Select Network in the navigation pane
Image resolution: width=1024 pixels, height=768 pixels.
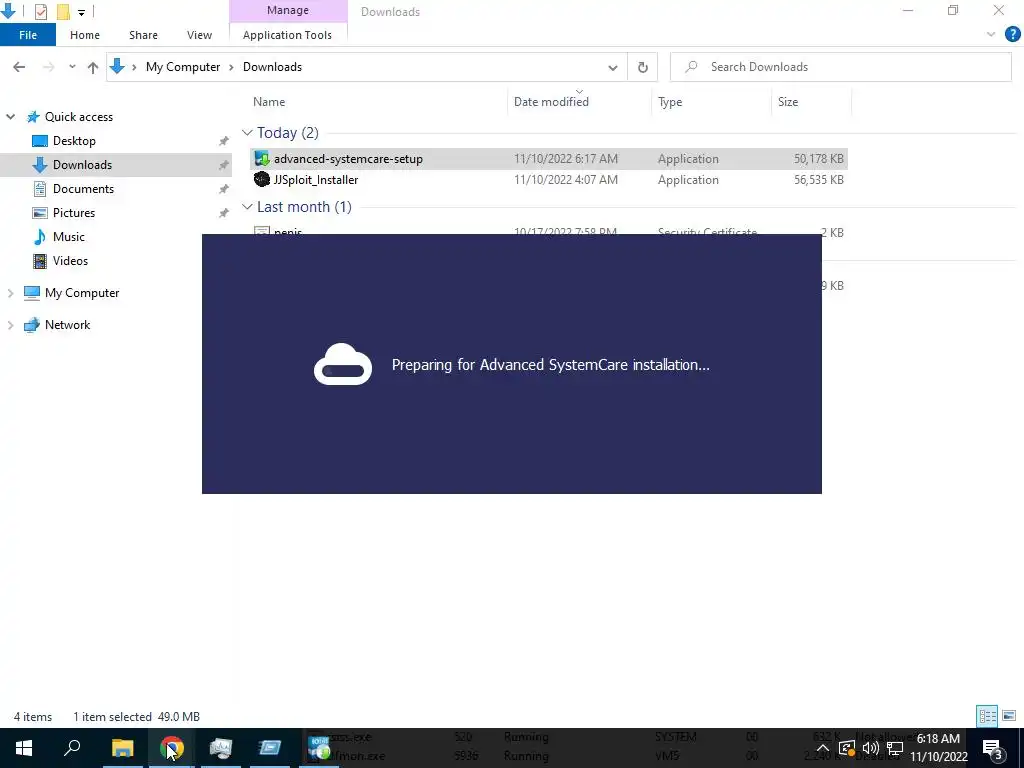pyautogui.click(x=67, y=325)
